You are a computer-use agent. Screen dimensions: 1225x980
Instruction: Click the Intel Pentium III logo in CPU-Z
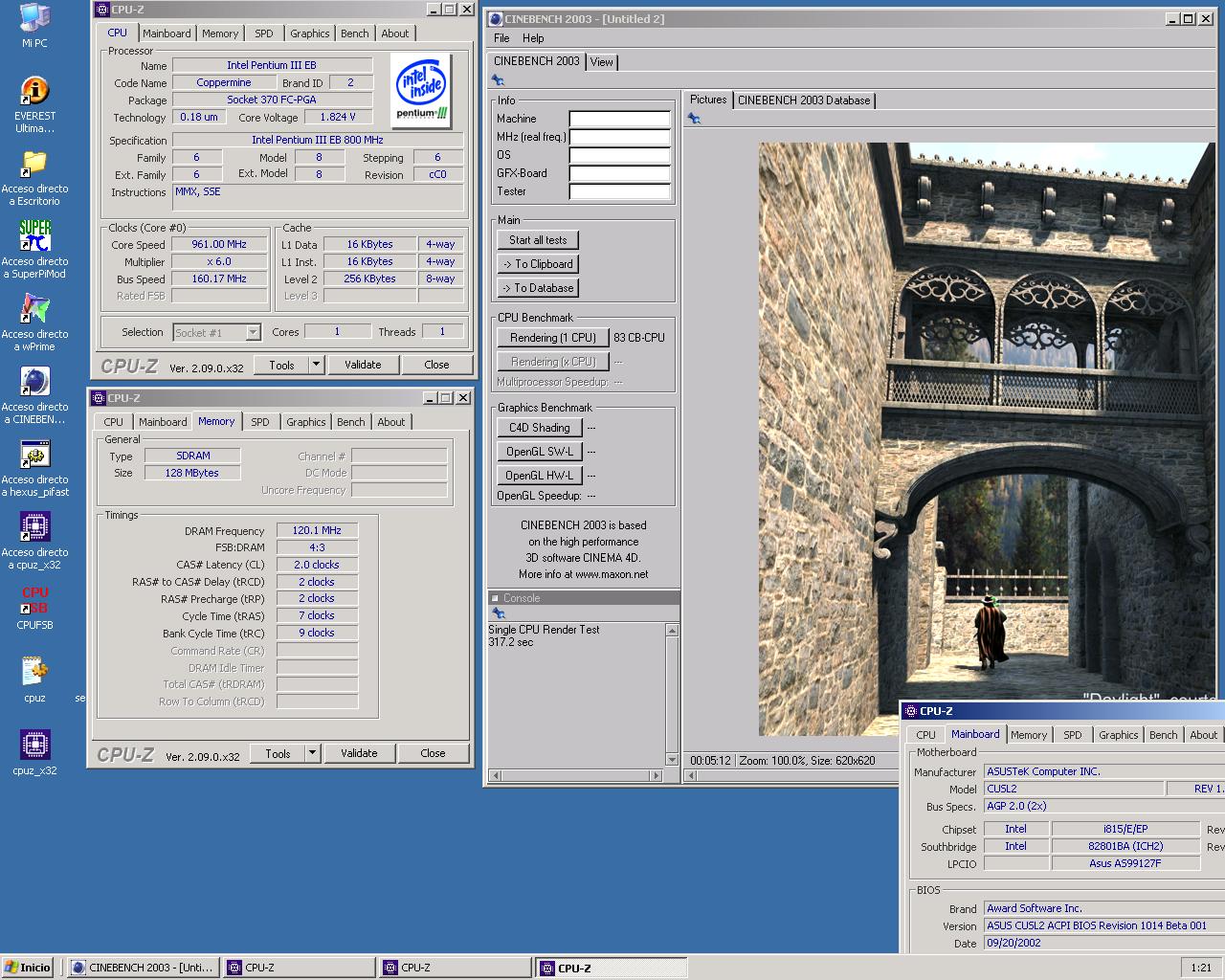click(422, 90)
